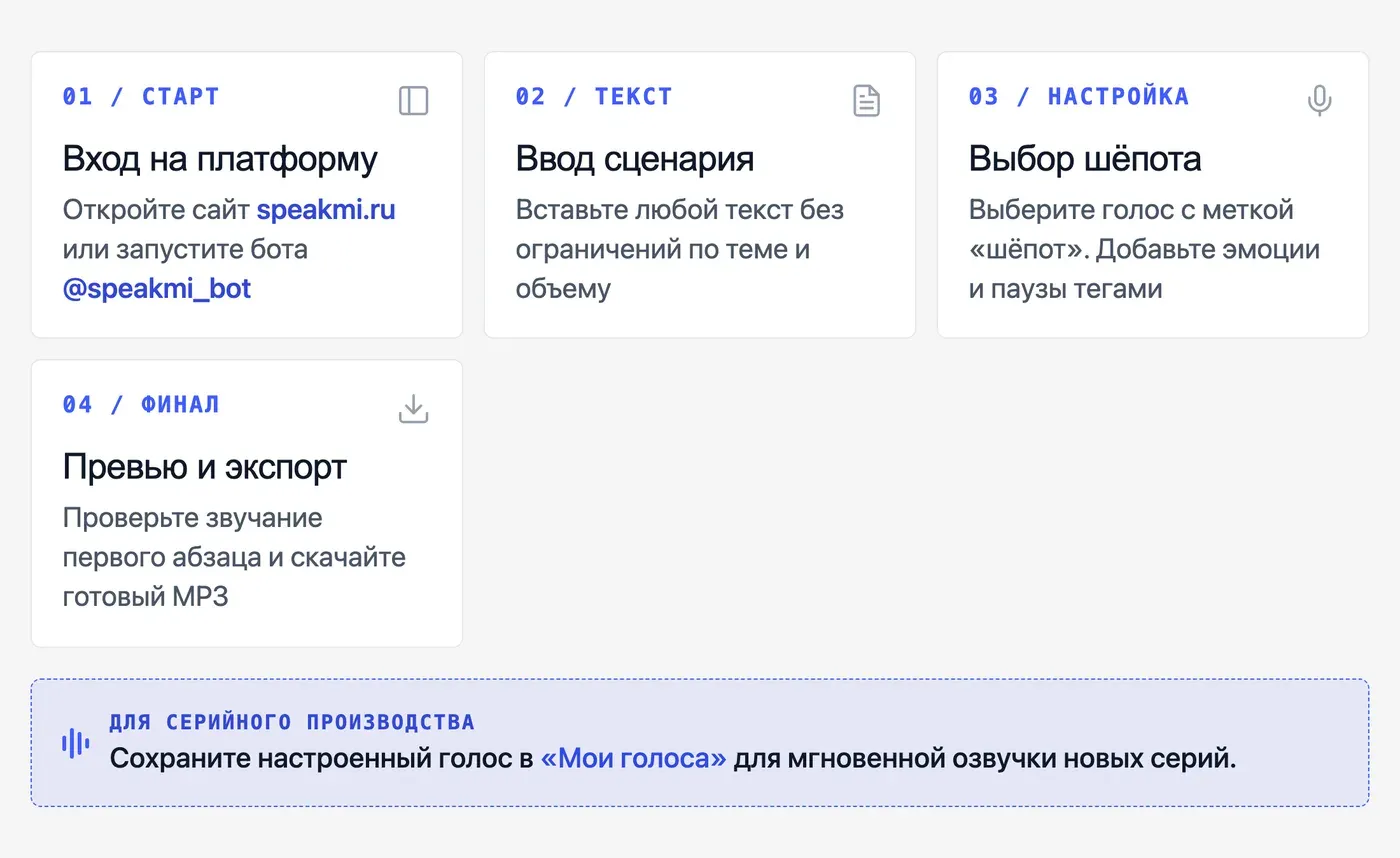Follow the «Мои голоса» link
The width and height of the screenshot is (1400, 858).
[633, 758]
